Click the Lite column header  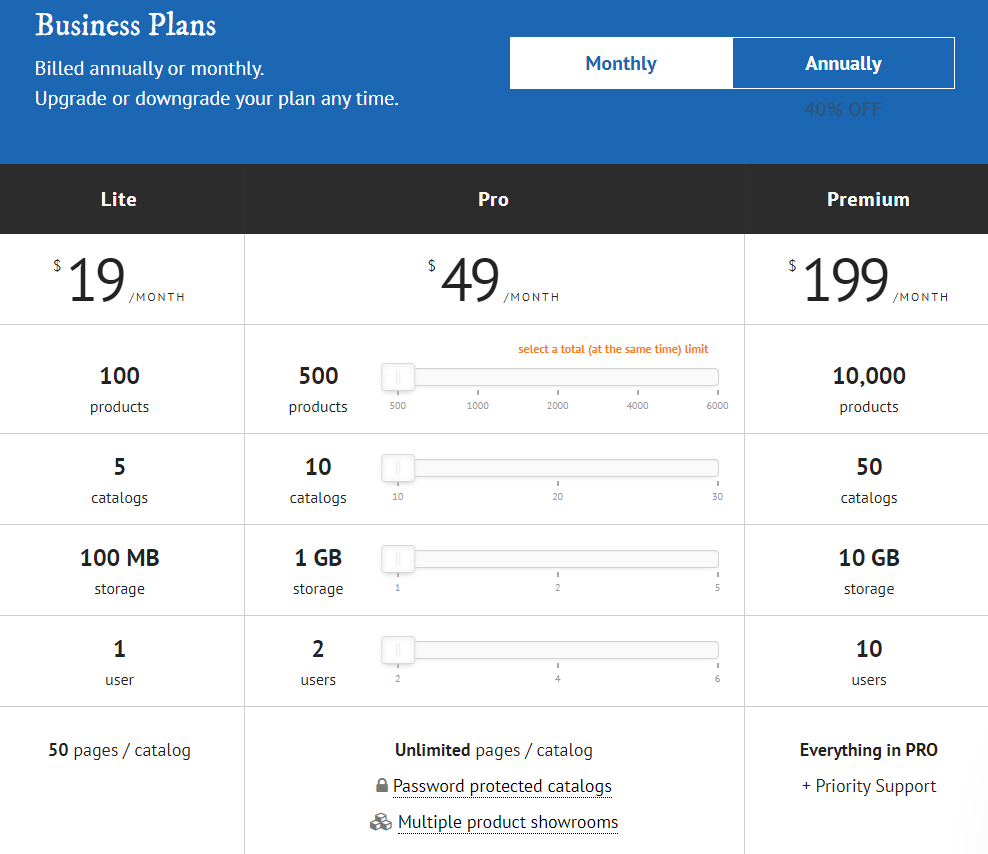pos(118,198)
